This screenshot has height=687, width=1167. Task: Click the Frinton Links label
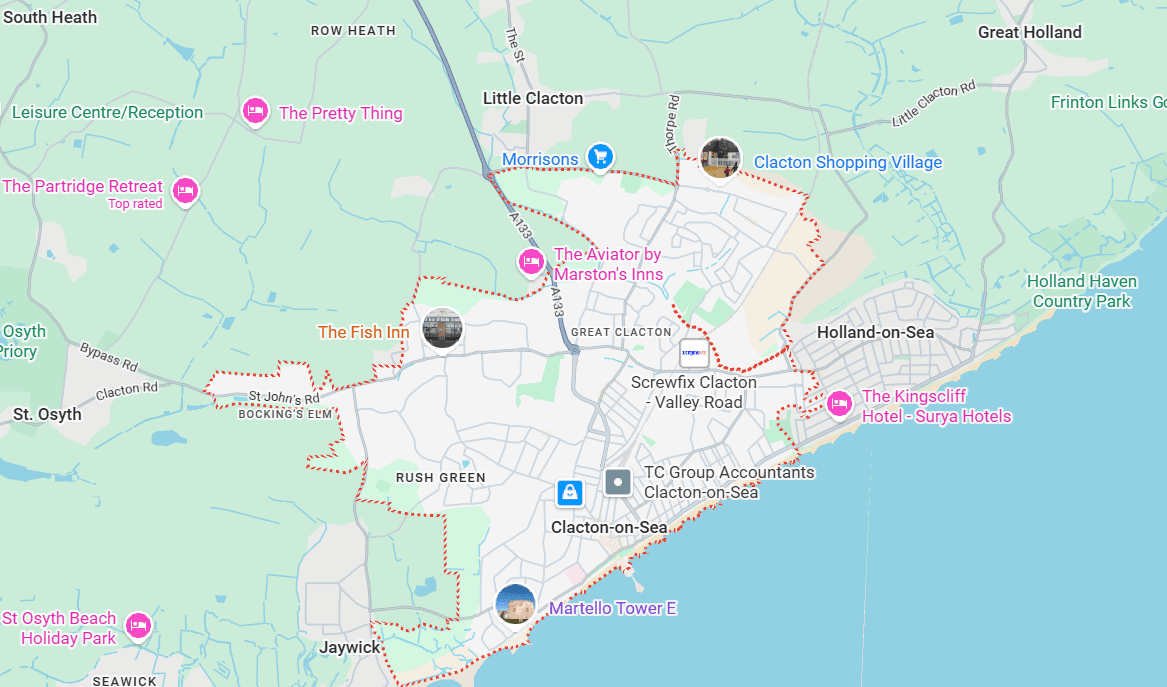[x=1108, y=102]
